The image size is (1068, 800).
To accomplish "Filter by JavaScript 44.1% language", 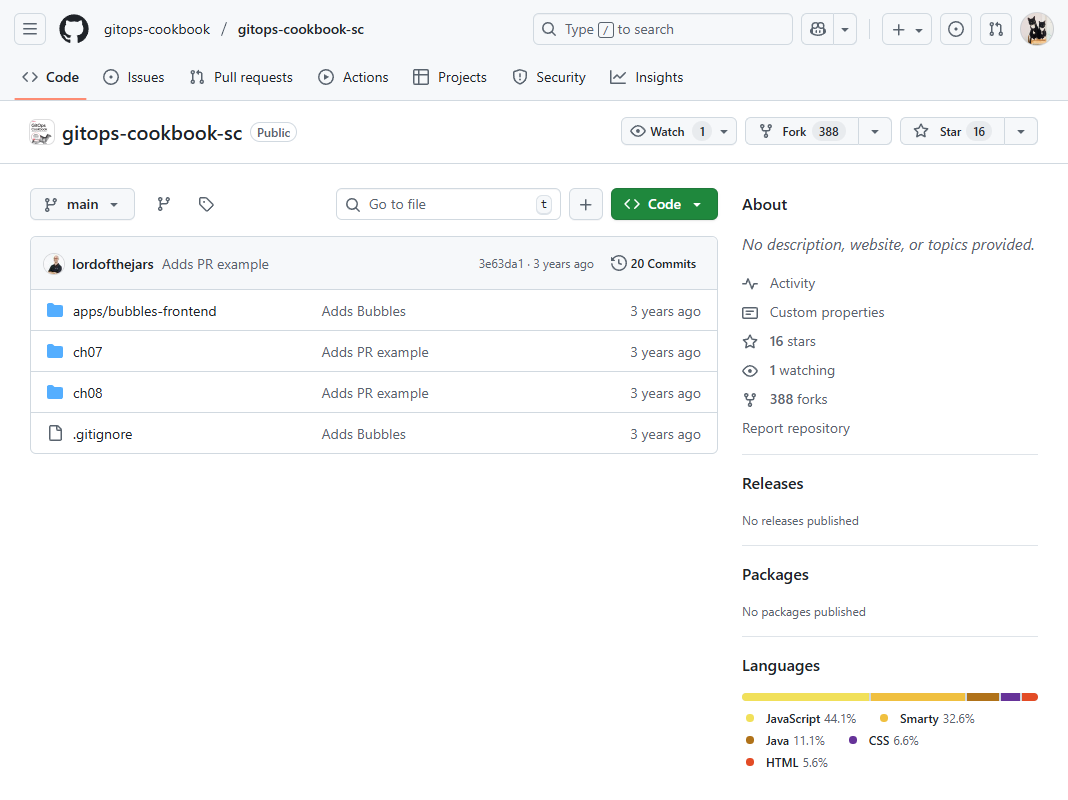I will (x=801, y=719).
